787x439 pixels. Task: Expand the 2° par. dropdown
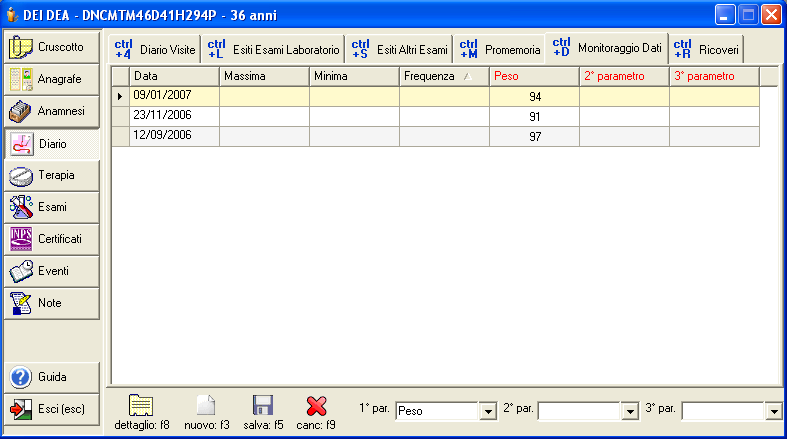click(x=629, y=411)
